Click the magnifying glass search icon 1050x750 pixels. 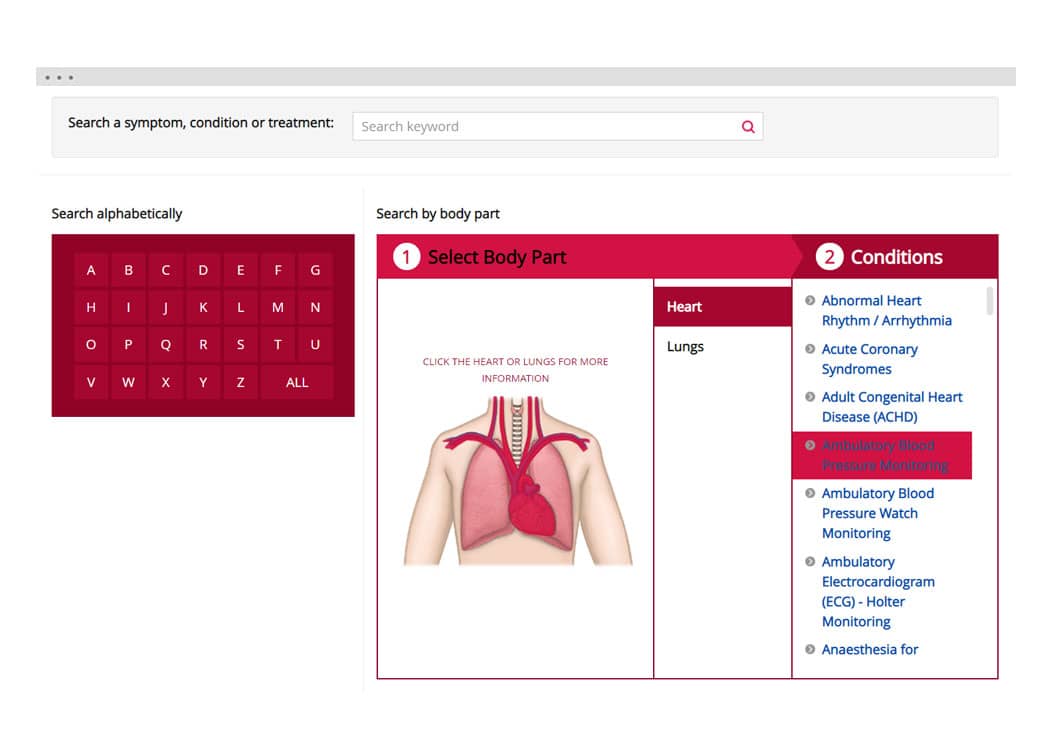(748, 127)
